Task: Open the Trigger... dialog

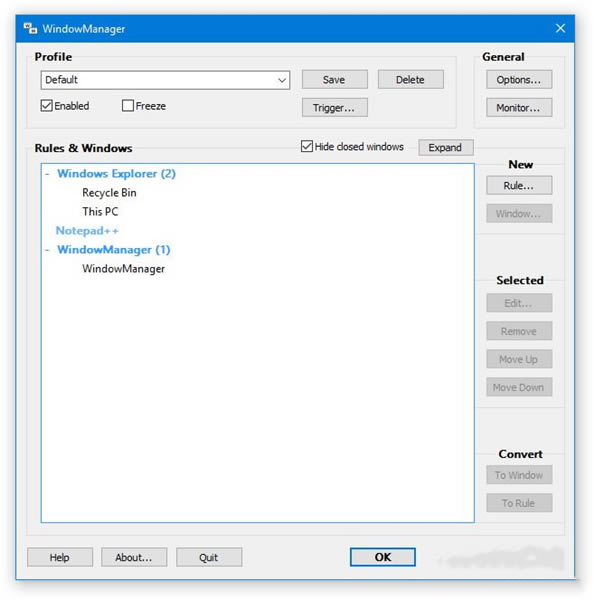Action: [335, 108]
